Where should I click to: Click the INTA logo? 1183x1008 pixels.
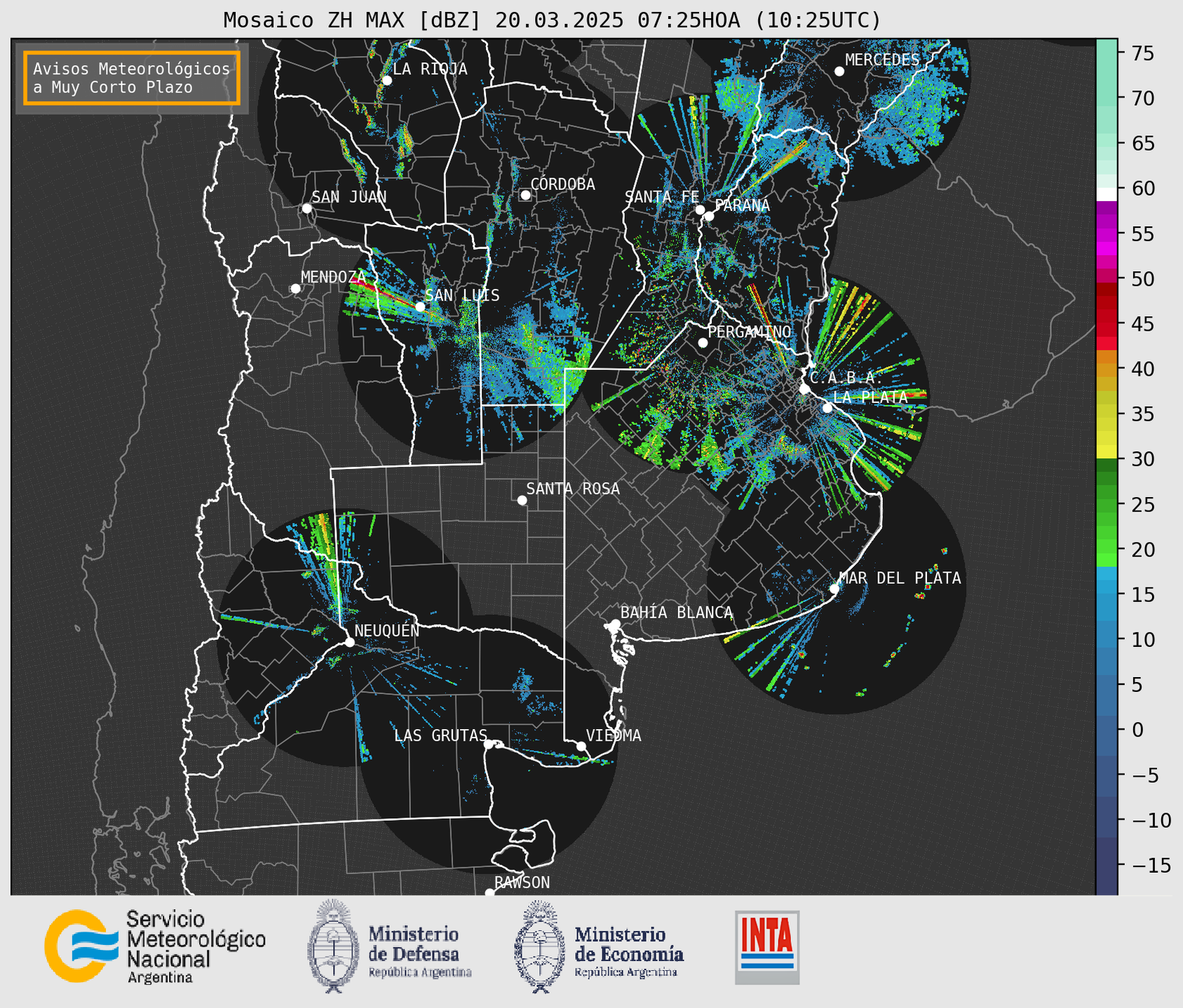[x=767, y=948]
